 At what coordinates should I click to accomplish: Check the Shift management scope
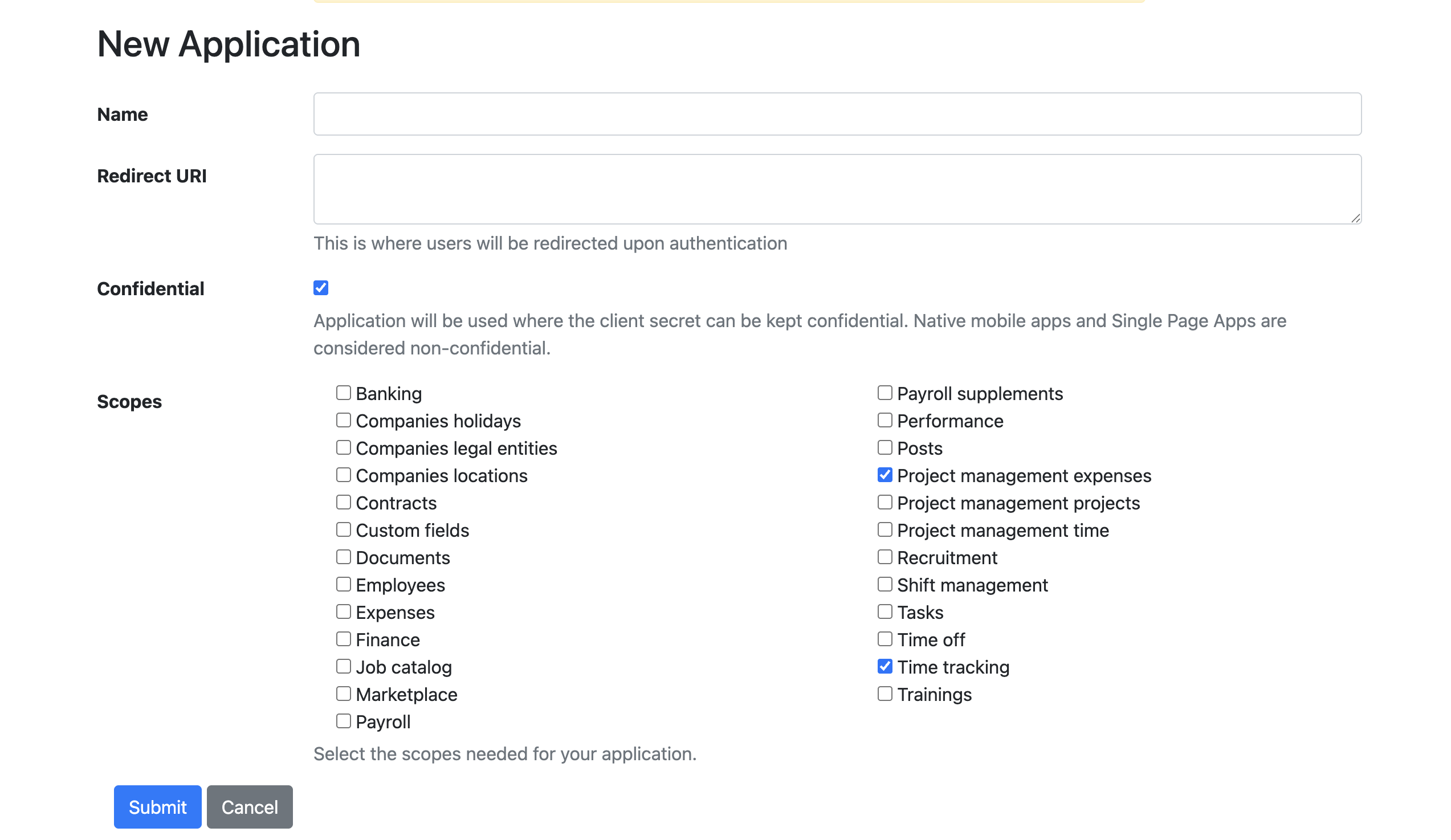[x=885, y=584]
